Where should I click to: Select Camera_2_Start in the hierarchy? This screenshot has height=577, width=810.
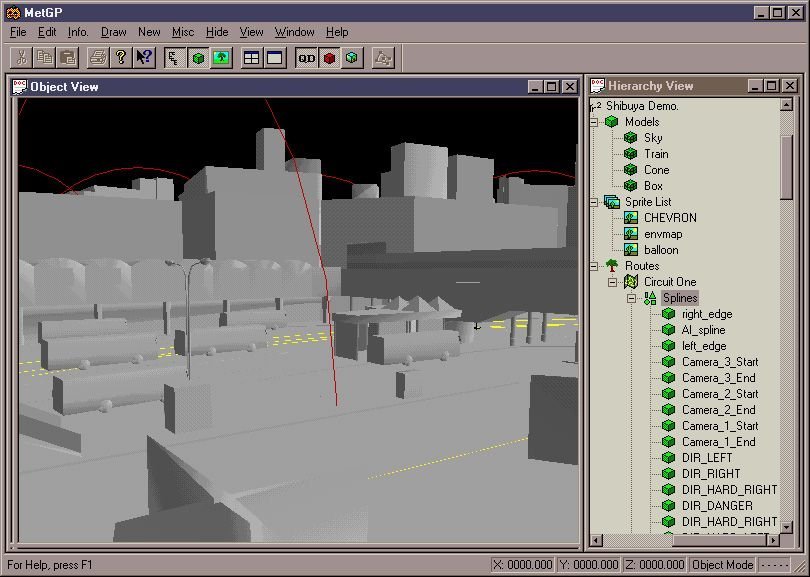(720, 394)
